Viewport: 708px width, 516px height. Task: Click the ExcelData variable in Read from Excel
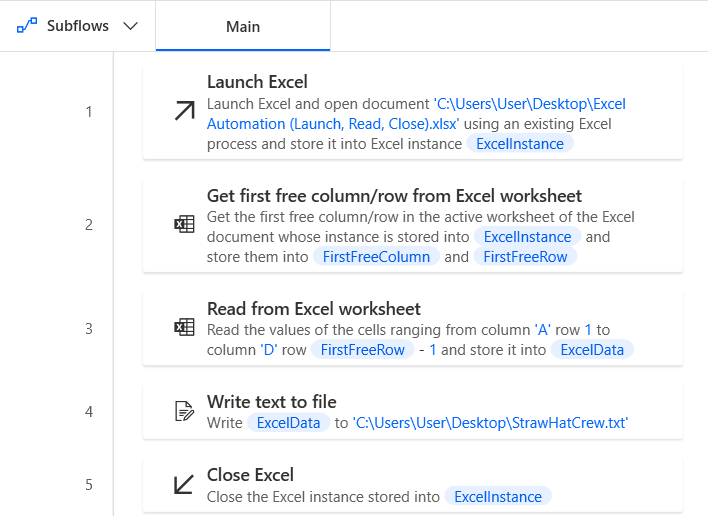point(593,349)
